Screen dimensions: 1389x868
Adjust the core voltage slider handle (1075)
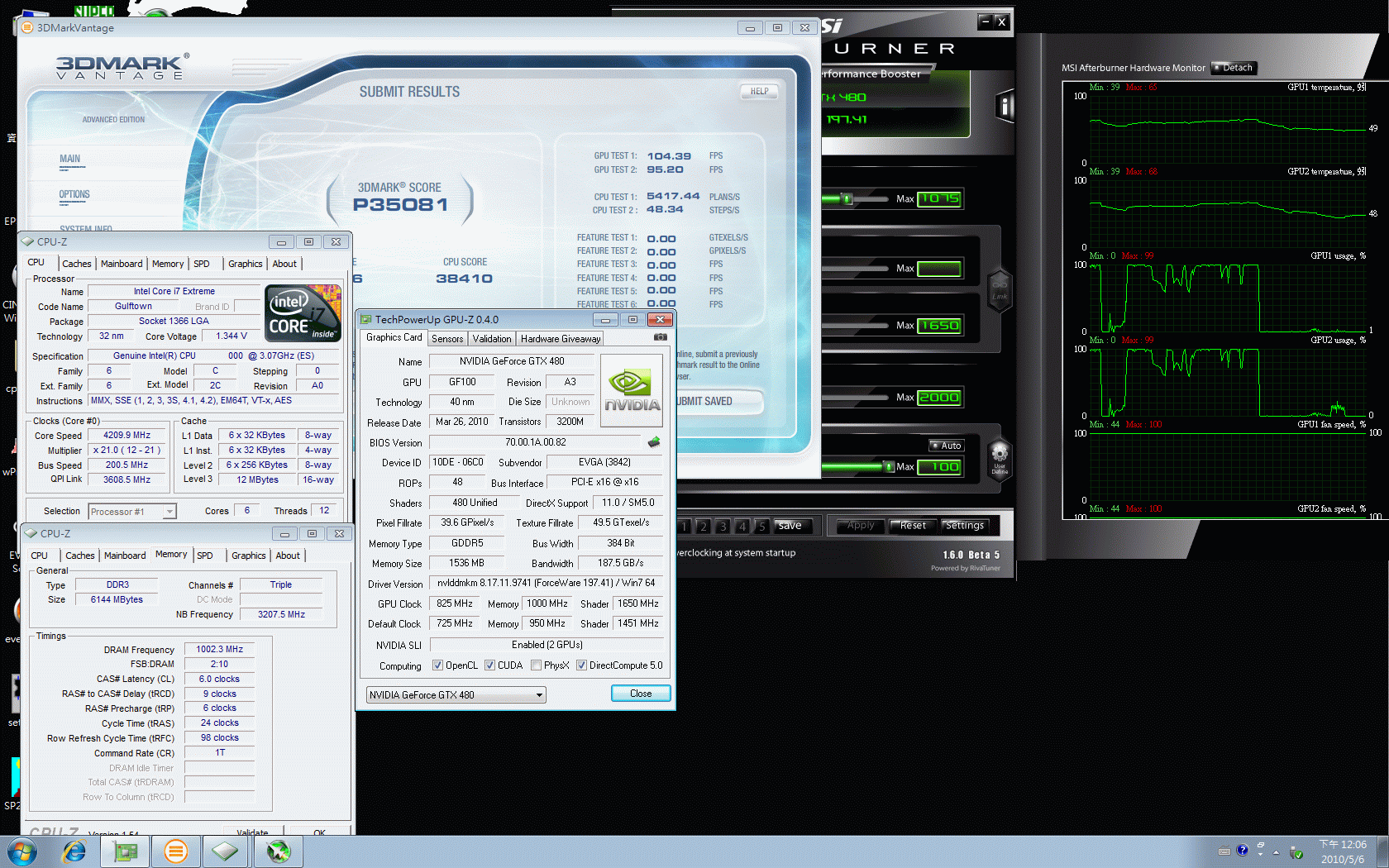(x=847, y=199)
